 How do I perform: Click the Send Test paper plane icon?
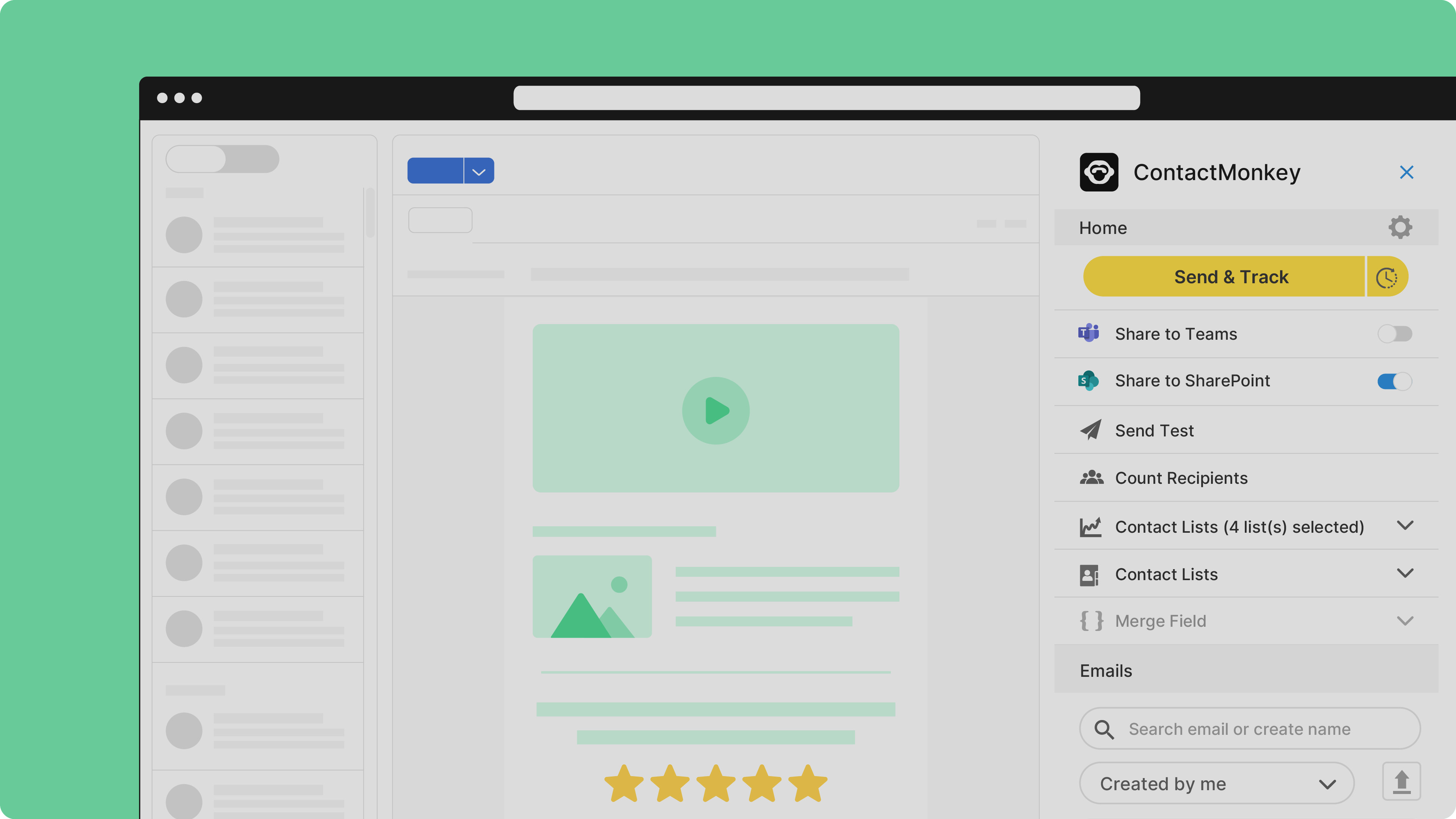pyautogui.click(x=1090, y=430)
